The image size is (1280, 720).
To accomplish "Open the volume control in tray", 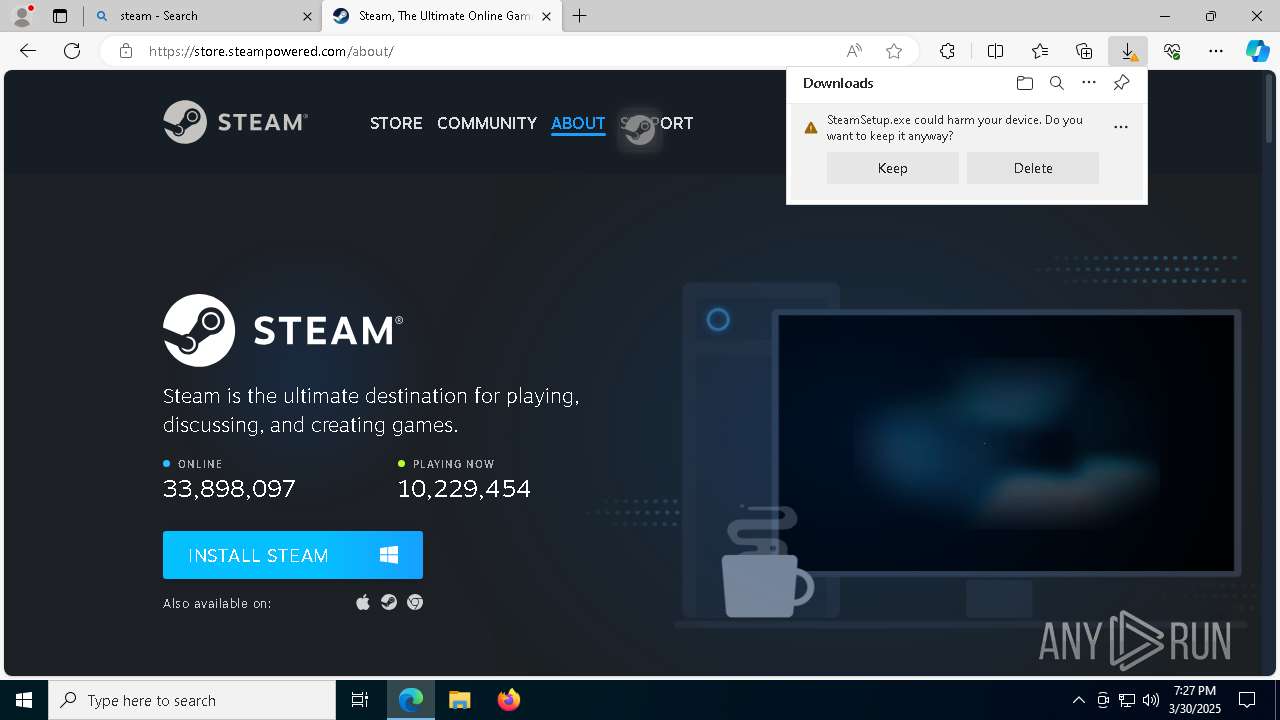I will coord(1150,700).
